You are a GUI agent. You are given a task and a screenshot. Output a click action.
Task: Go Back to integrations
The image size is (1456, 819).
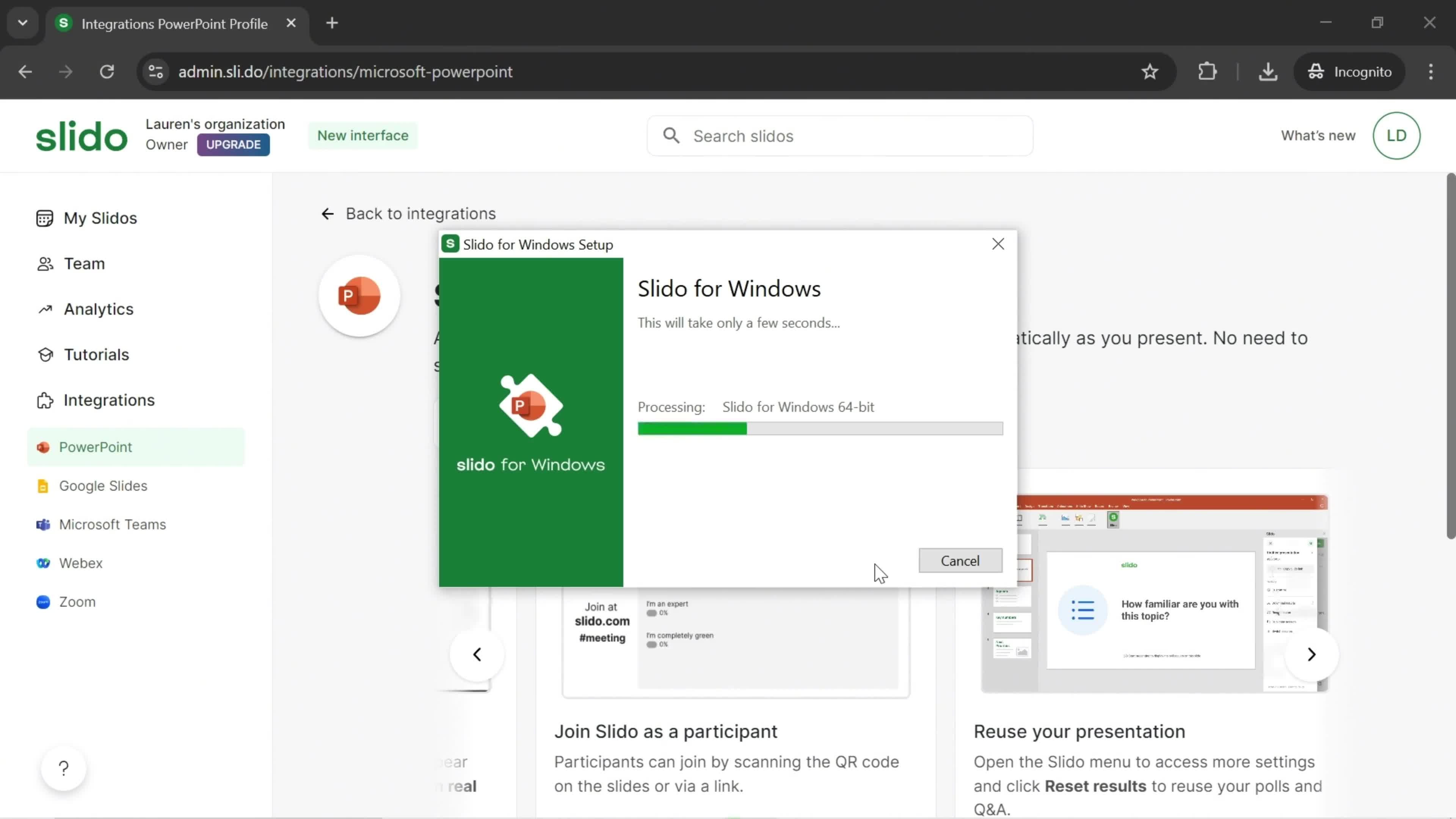(409, 213)
